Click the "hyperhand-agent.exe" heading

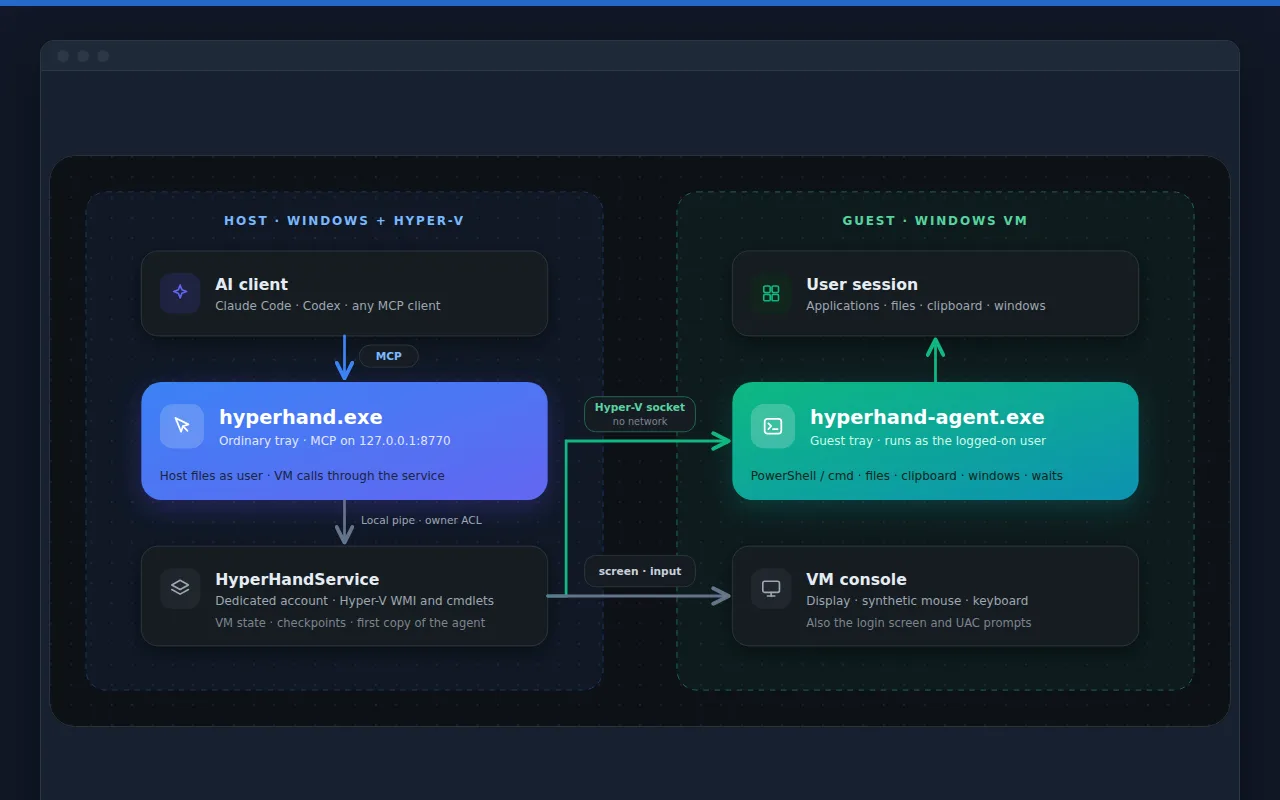pos(927,417)
